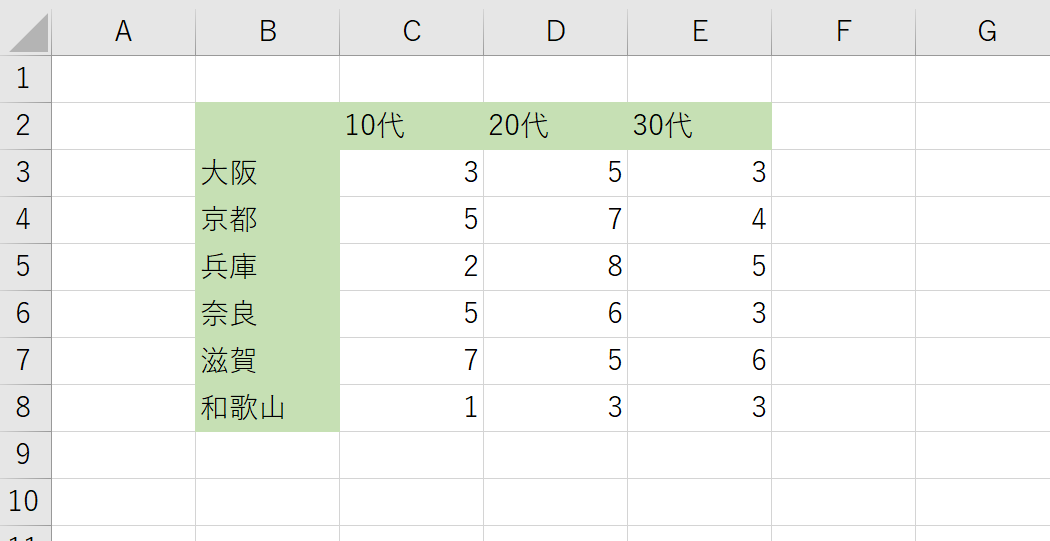Click the 20代 value 8 for 兵庫
The image size is (1050, 541).
[x=556, y=266]
